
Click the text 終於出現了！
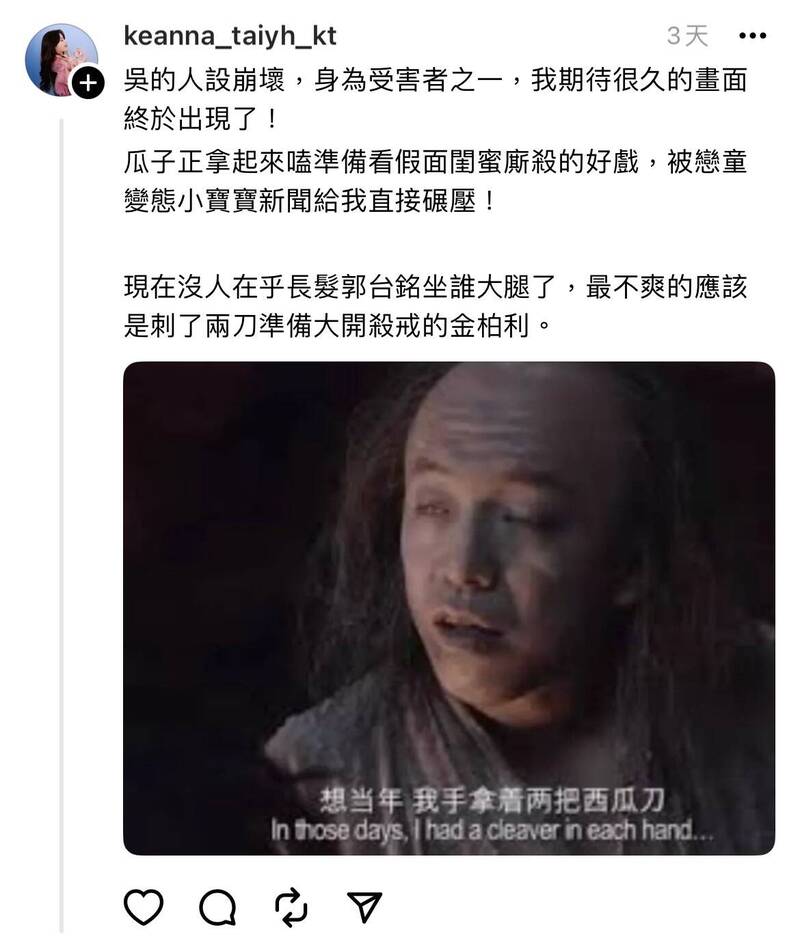click(x=203, y=118)
